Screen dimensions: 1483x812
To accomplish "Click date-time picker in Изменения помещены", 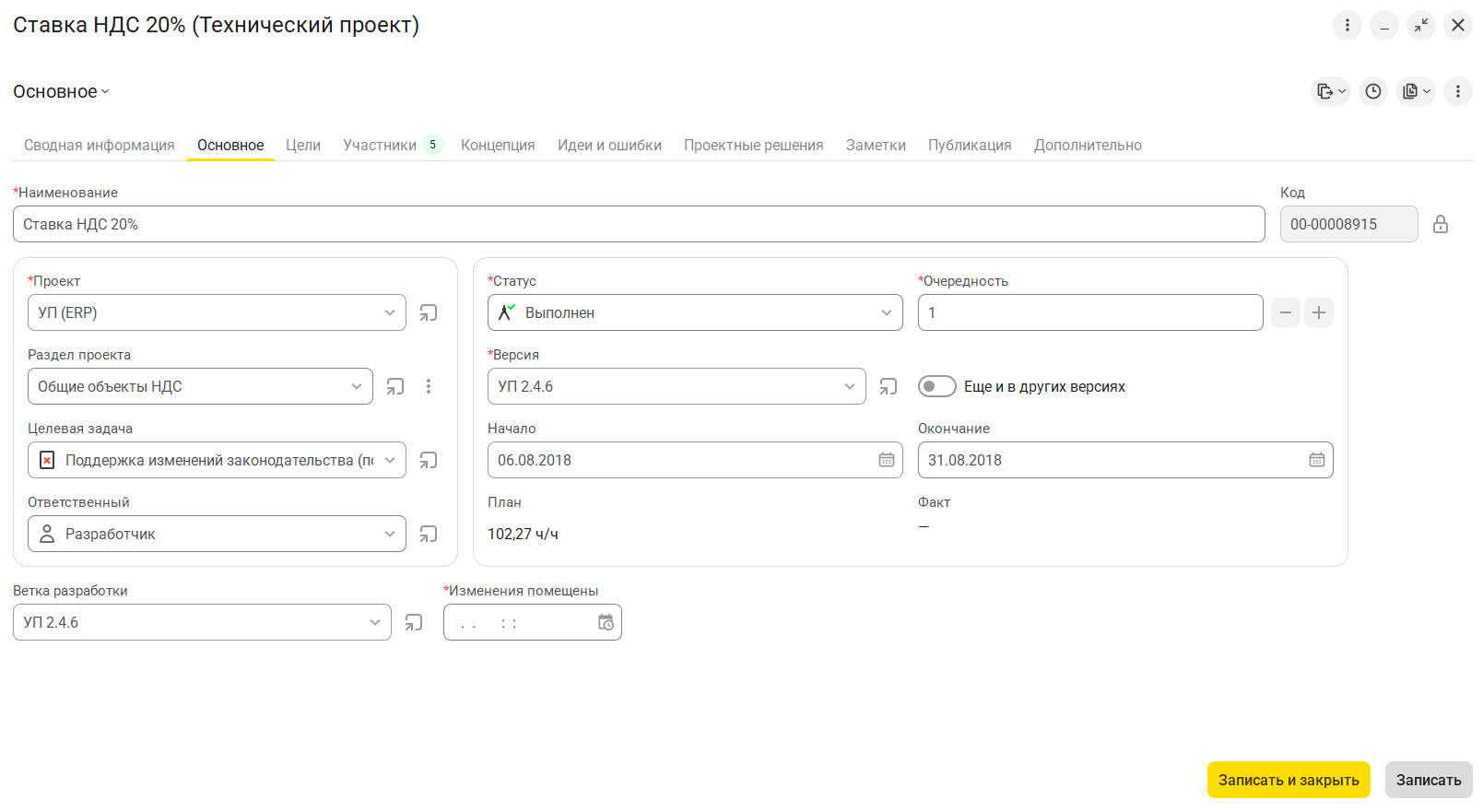I will pyautogui.click(x=606, y=622).
